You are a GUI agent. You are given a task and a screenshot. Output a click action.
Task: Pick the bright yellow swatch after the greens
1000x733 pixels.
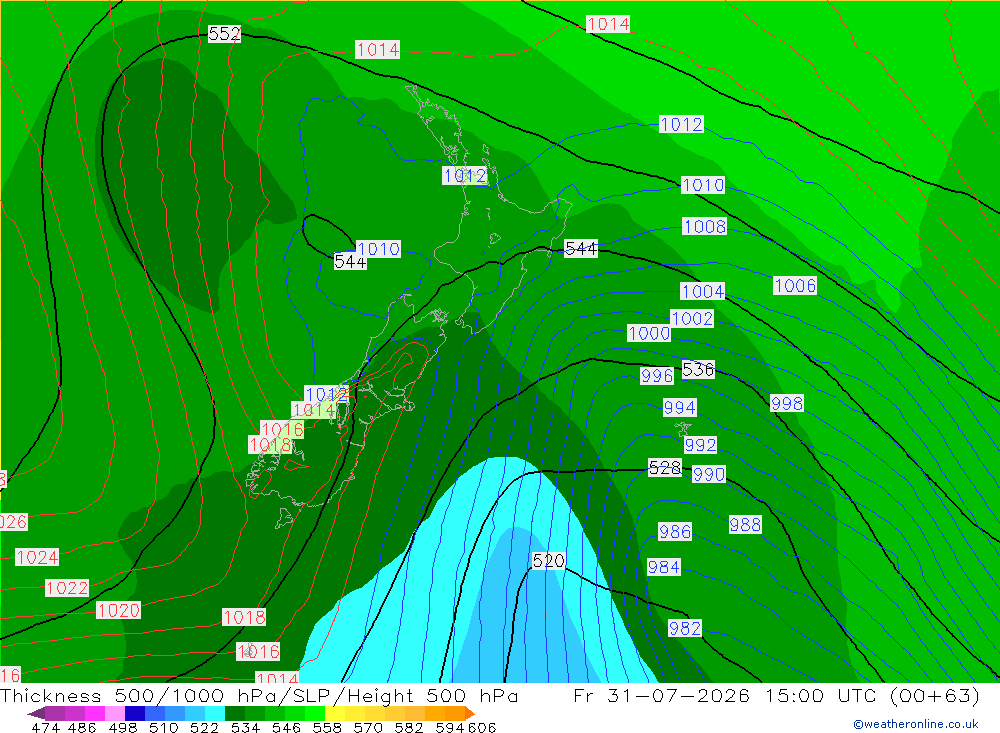[x=335, y=713]
